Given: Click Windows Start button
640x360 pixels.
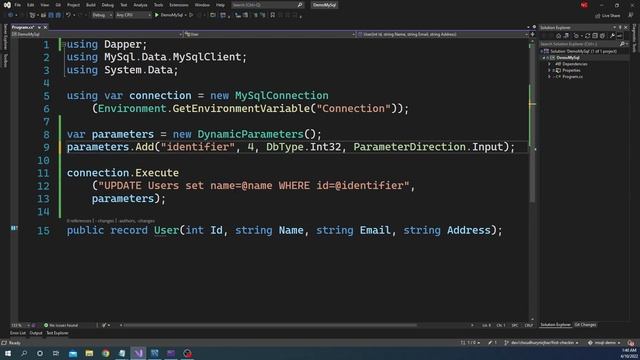Looking at the screenshot, I should pos(8,353).
